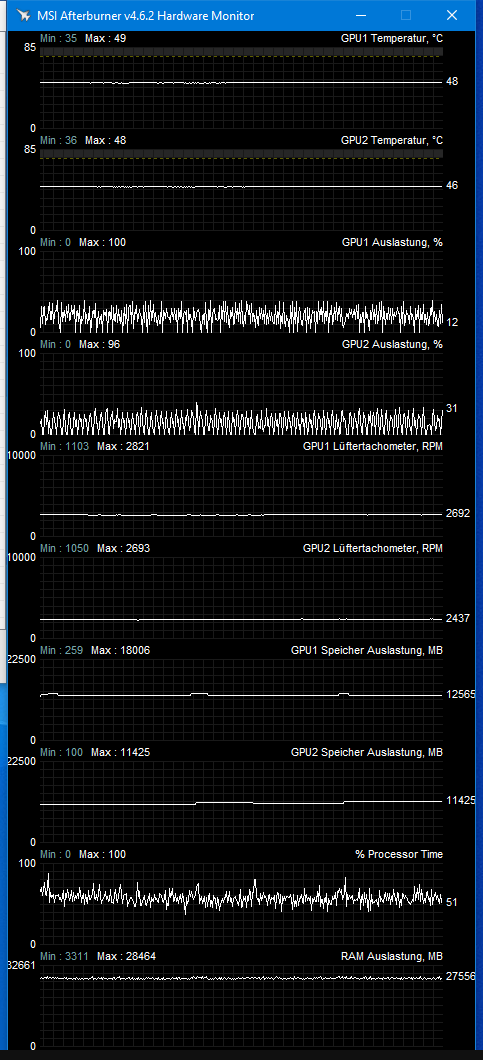This screenshot has height=1060, width=483.
Task: Close the Hardware Monitor window
Action: click(451, 15)
